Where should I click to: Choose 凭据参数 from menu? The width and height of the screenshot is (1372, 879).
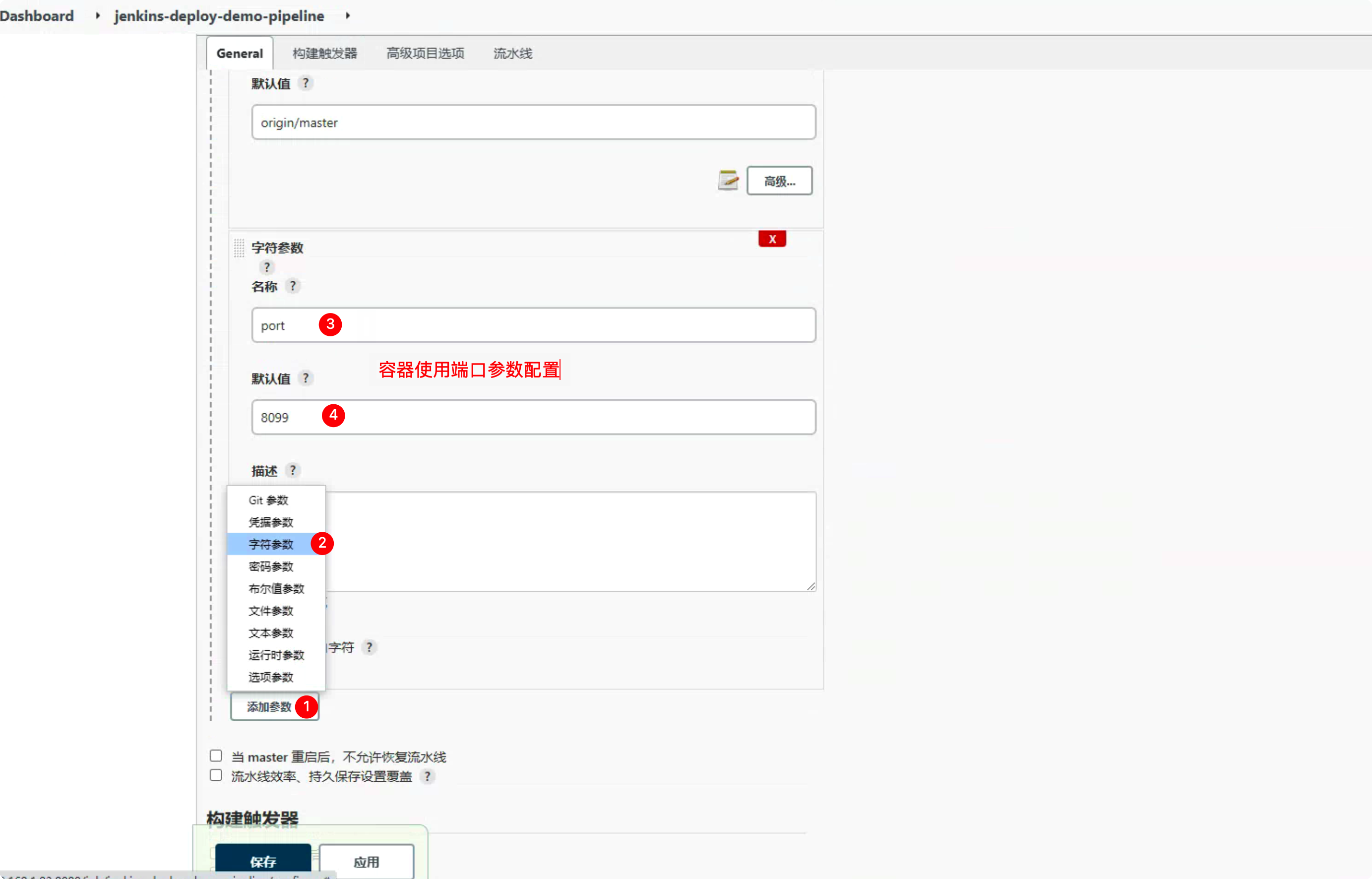pyautogui.click(x=276, y=522)
